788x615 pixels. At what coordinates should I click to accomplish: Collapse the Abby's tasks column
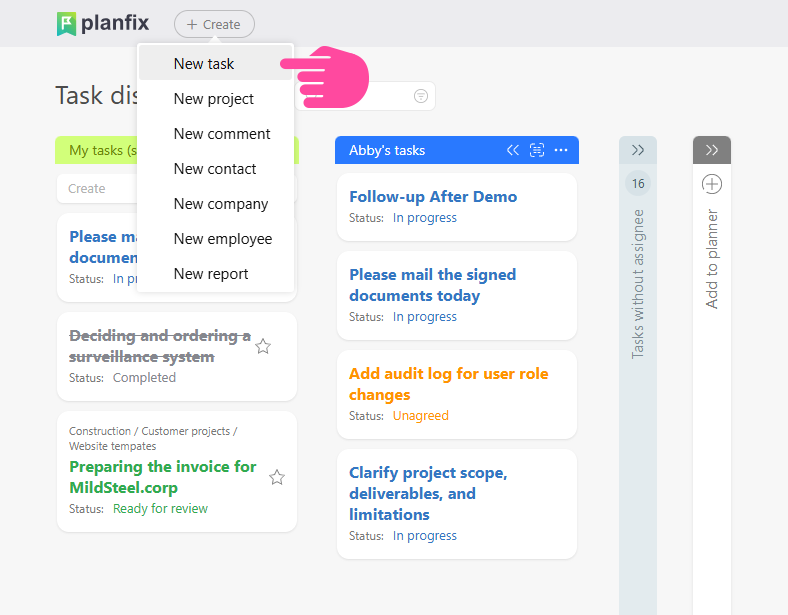[513, 150]
